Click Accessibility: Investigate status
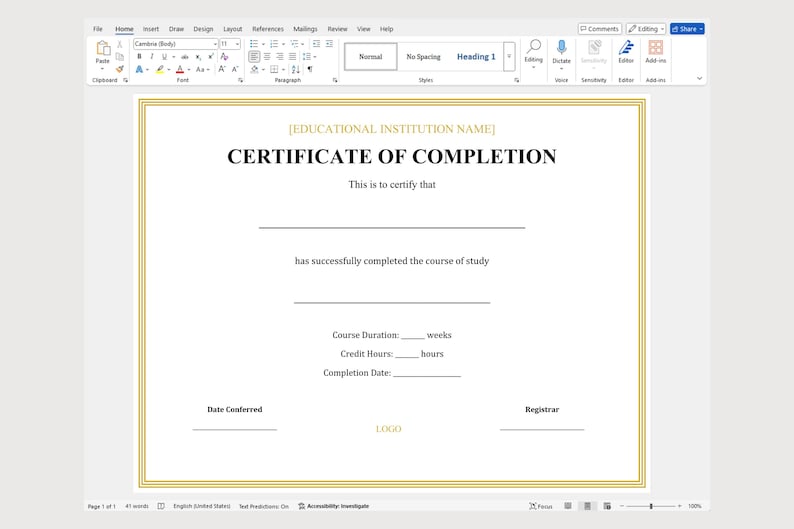Viewport: 794px width, 529px height. point(334,506)
